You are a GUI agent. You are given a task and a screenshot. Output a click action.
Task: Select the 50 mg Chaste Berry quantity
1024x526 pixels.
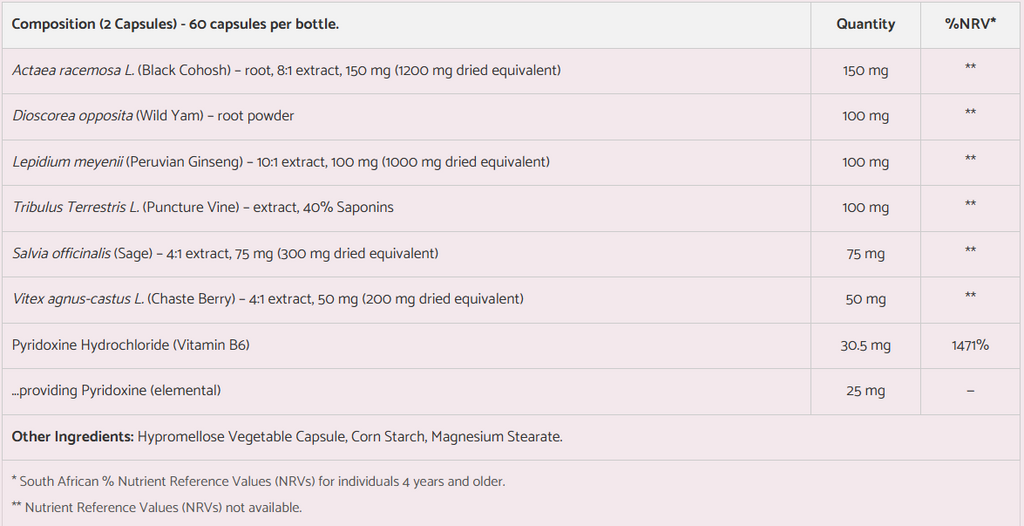click(865, 300)
